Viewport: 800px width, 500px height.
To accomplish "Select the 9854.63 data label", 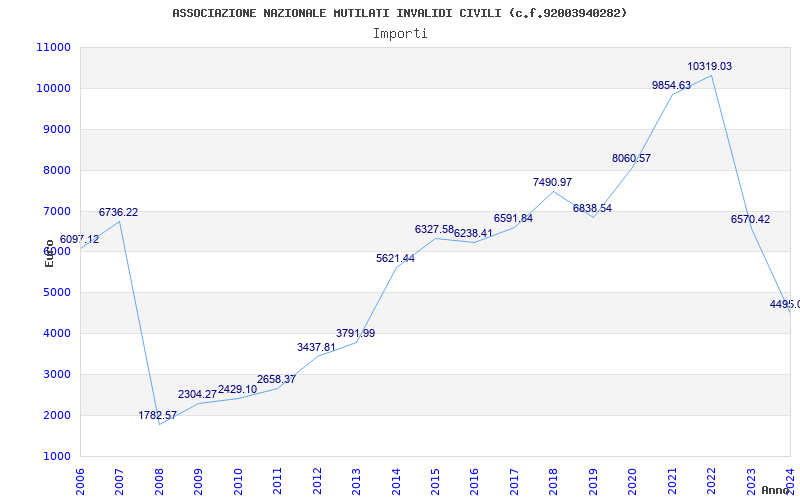I will 671,85.
